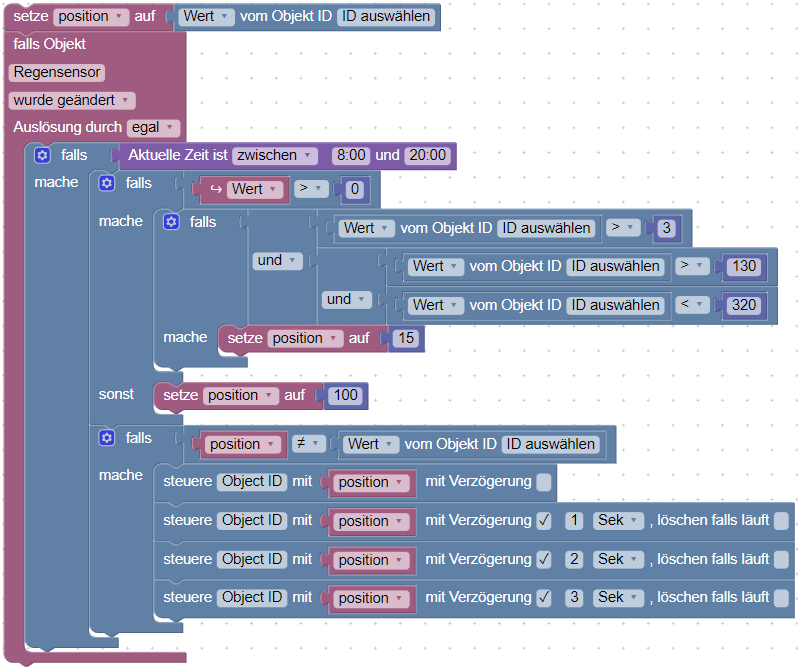Click the arrow icon before the Wert trigger value

tap(216, 189)
